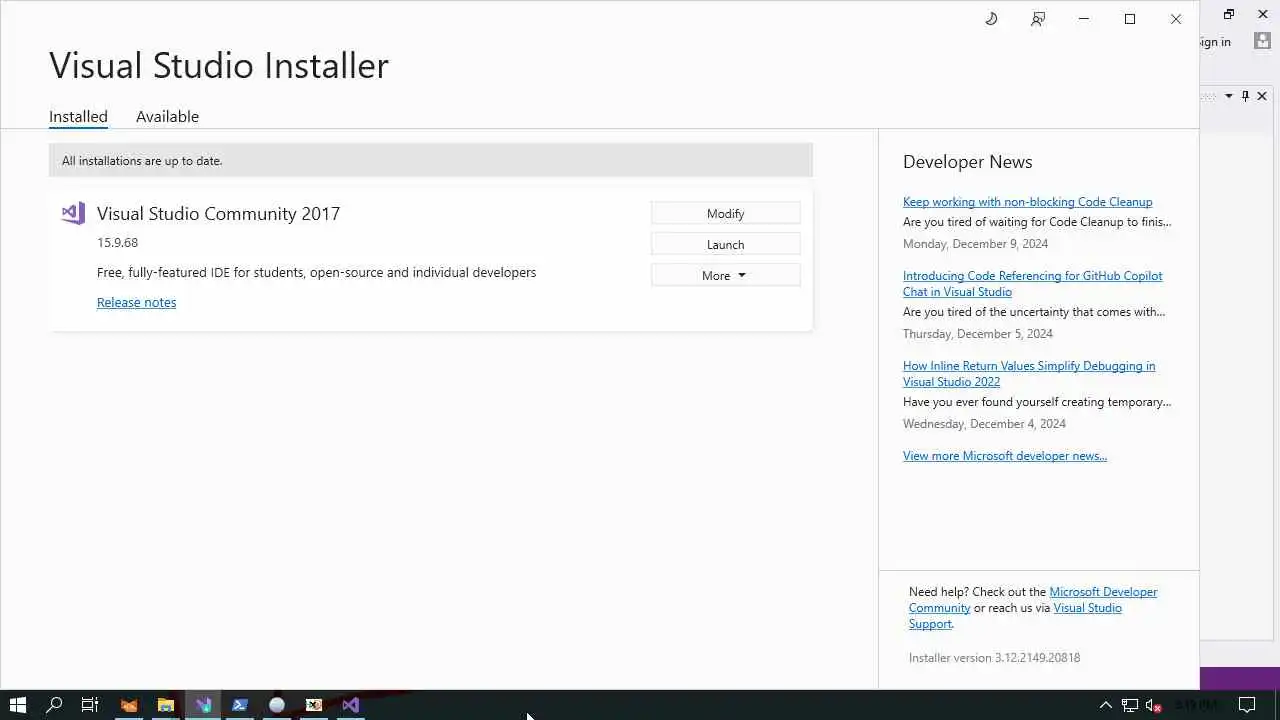Maximize the Visual Studio Installer window
Viewport: 1280px width, 720px height.
[1130, 19]
